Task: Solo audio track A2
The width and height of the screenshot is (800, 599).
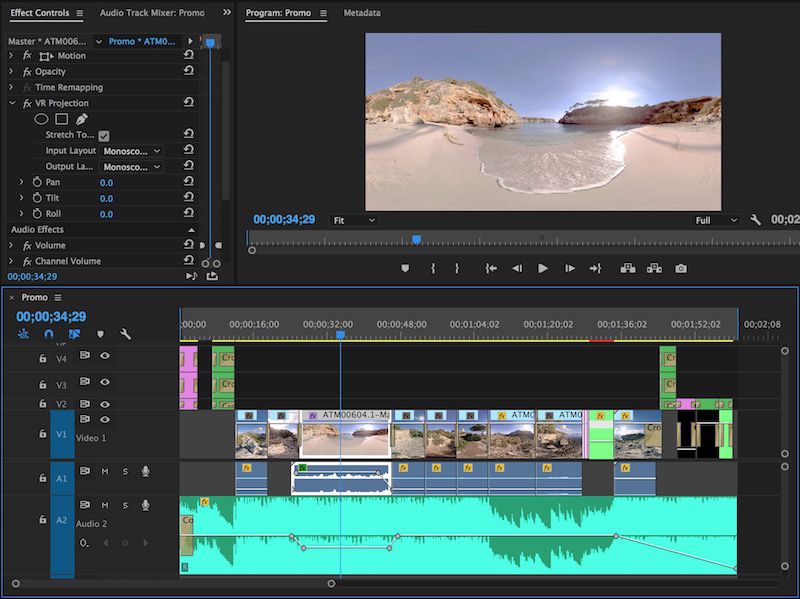Action: 125,505
